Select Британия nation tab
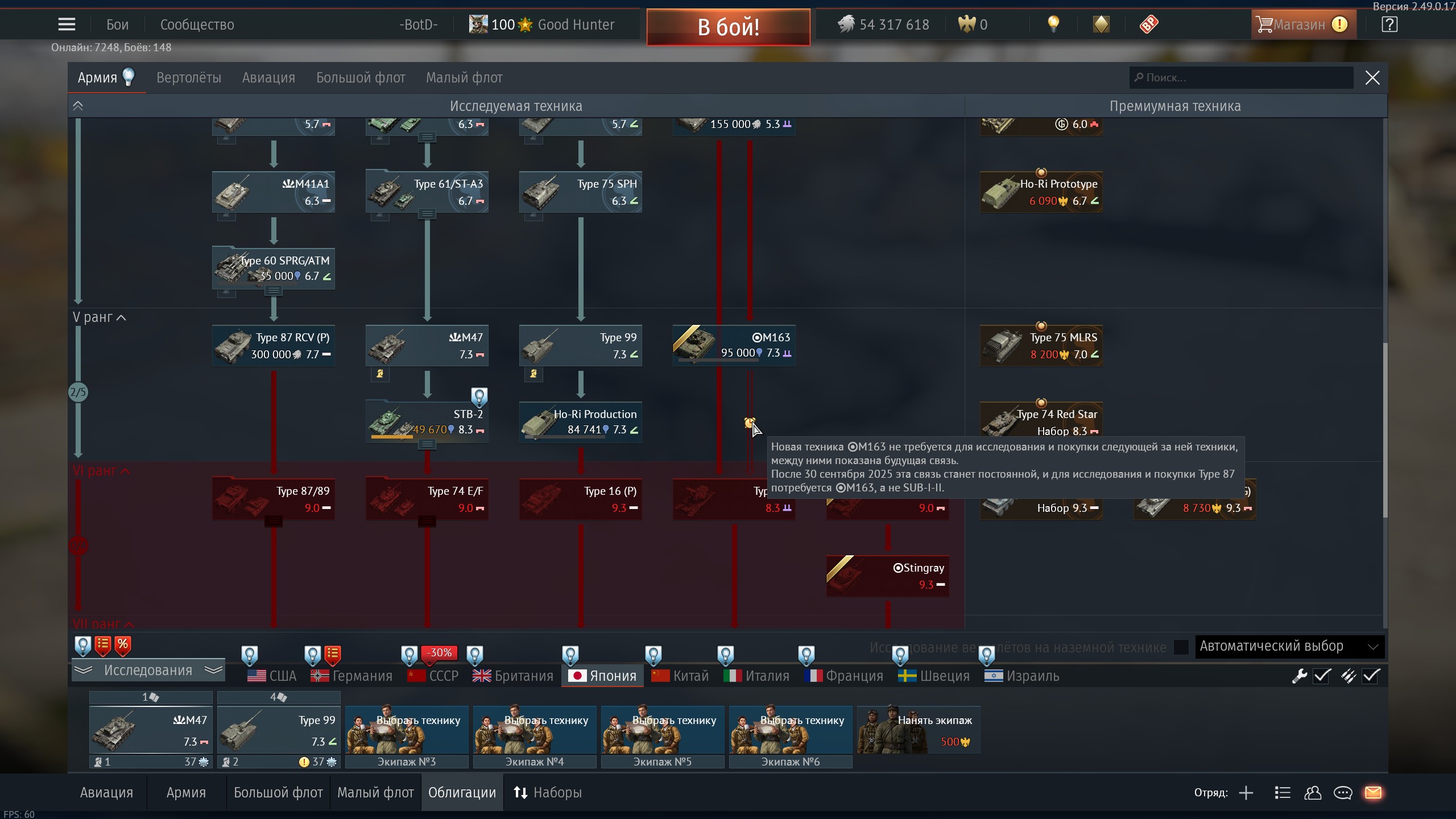This screenshot has height=819, width=1456. [513, 676]
